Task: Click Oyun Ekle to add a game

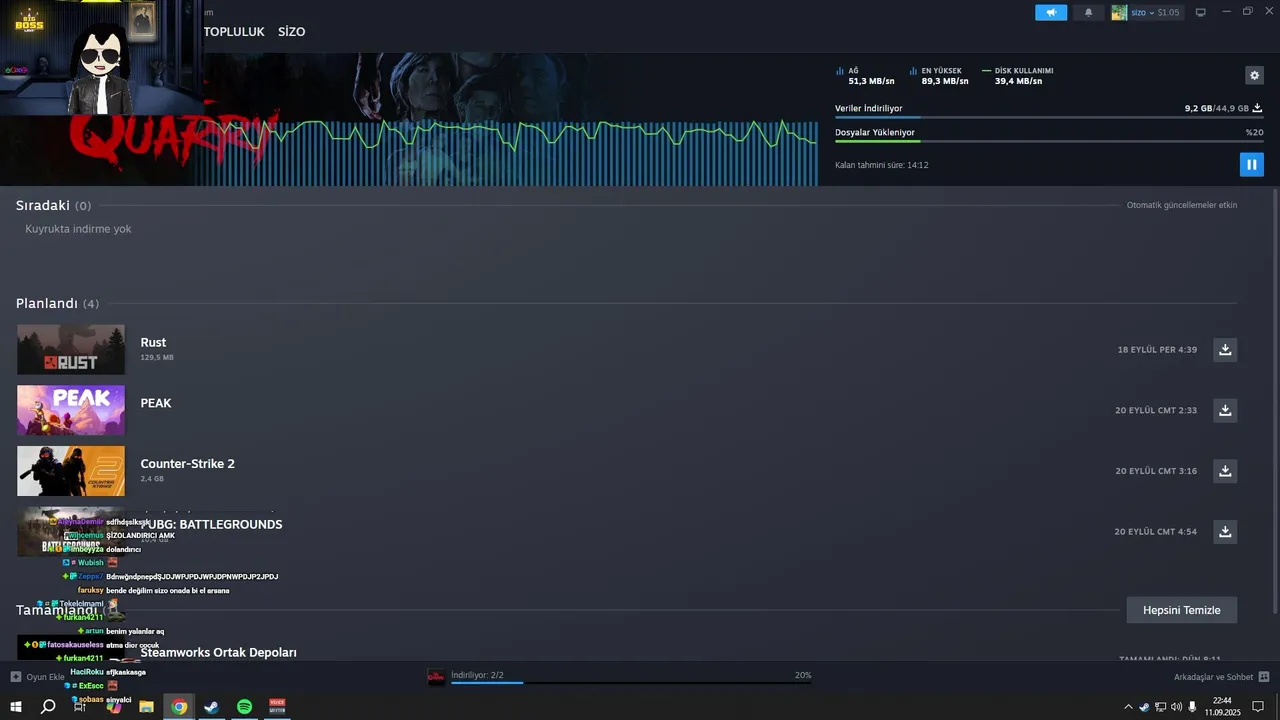Action: point(38,677)
